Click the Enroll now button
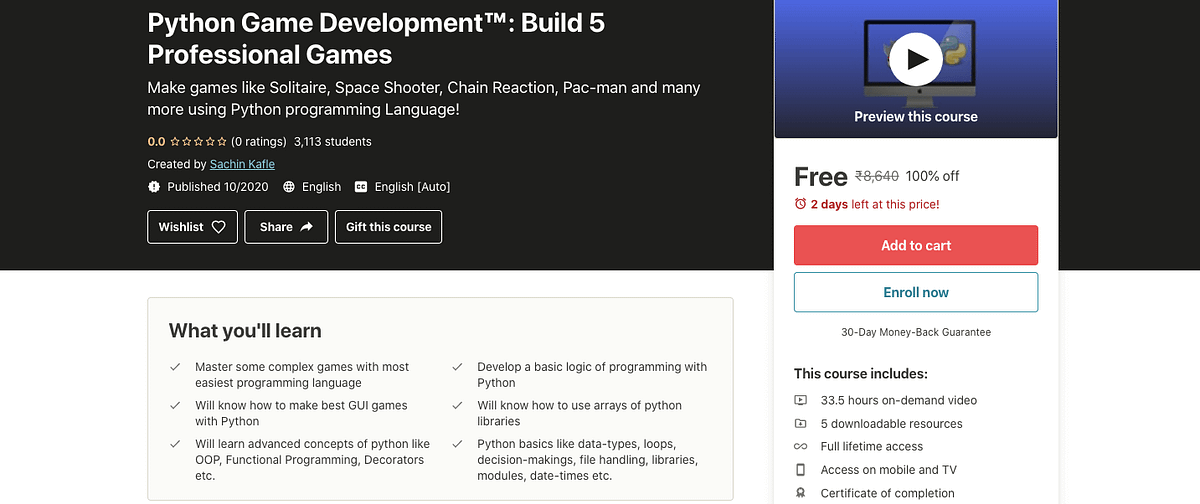 pyautogui.click(x=916, y=292)
